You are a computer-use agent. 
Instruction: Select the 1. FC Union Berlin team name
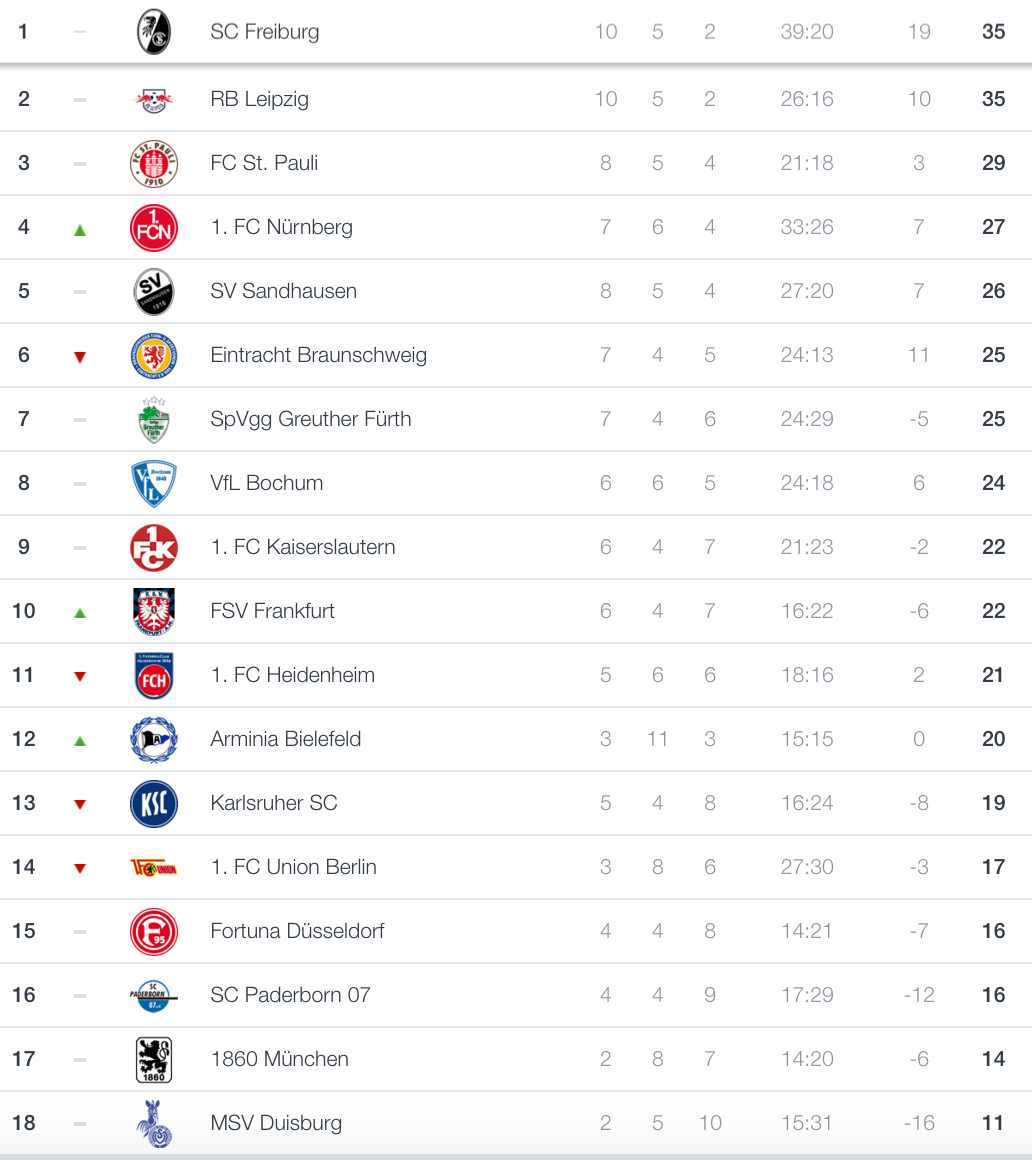[x=294, y=866]
